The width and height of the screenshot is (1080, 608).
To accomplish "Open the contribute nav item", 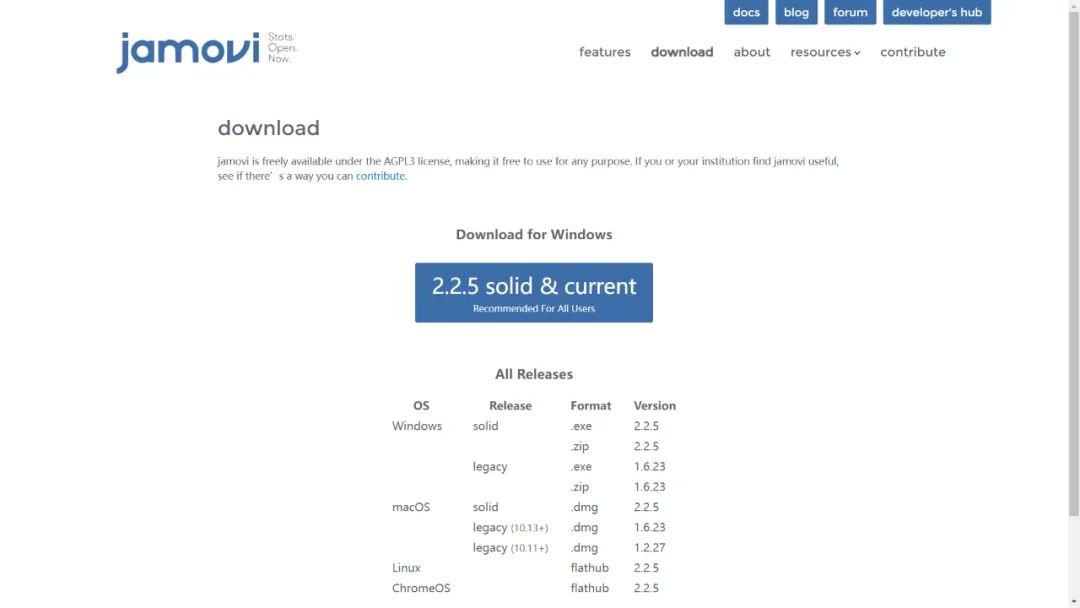I will (913, 52).
